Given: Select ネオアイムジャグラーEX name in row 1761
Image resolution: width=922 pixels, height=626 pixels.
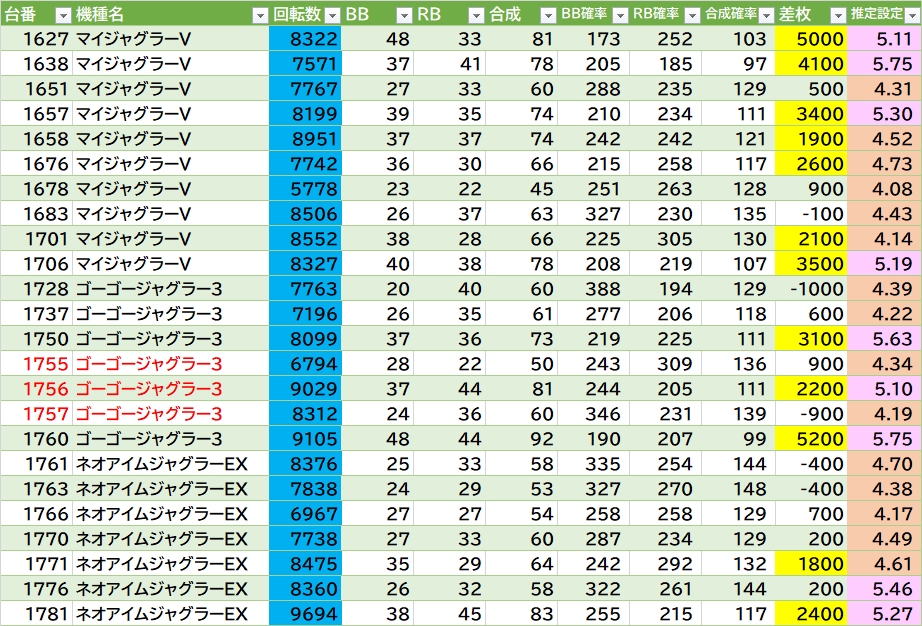Looking at the screenshot, I should pos(171,464).
